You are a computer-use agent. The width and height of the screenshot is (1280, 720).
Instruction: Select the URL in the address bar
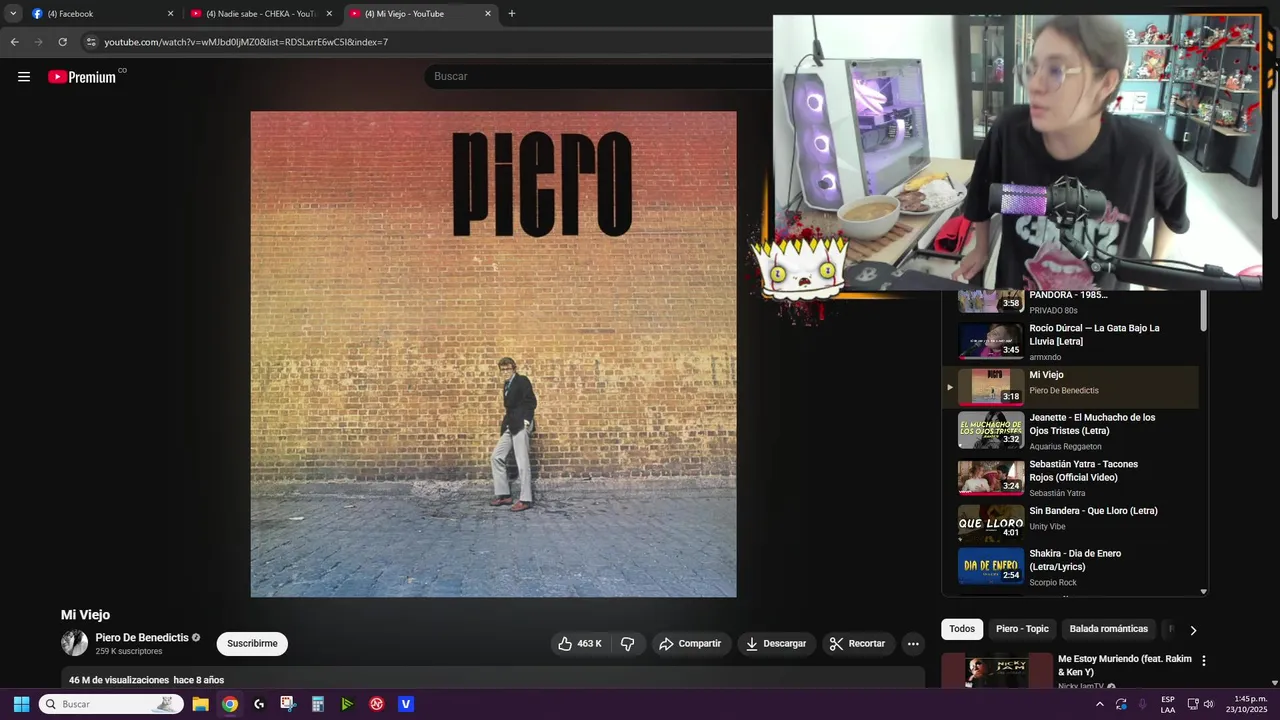[246, 42]
